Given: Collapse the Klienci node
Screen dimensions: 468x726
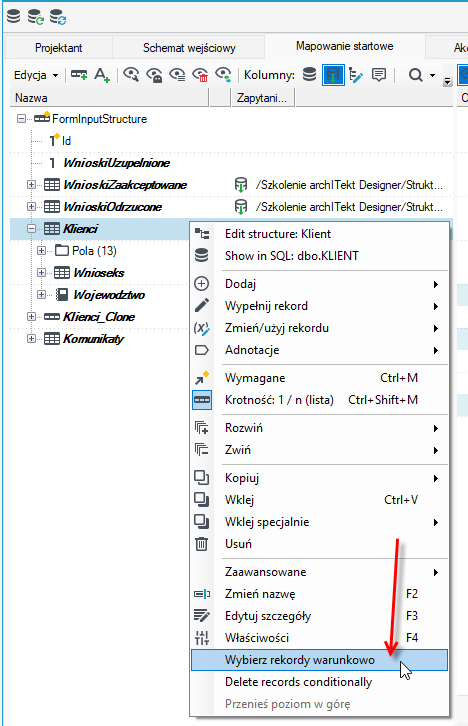Looking at the screenshot, I should (31, 229).
